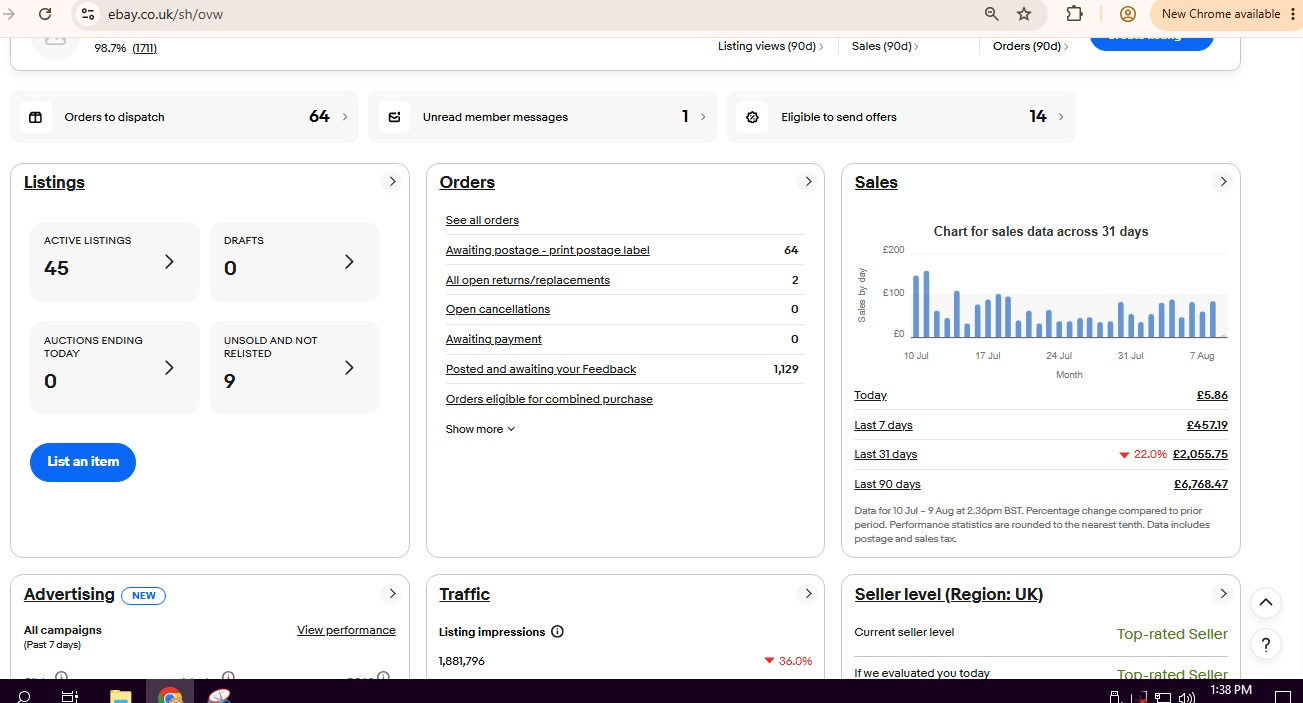Open Orders panel arrow icon

[808, 182]
